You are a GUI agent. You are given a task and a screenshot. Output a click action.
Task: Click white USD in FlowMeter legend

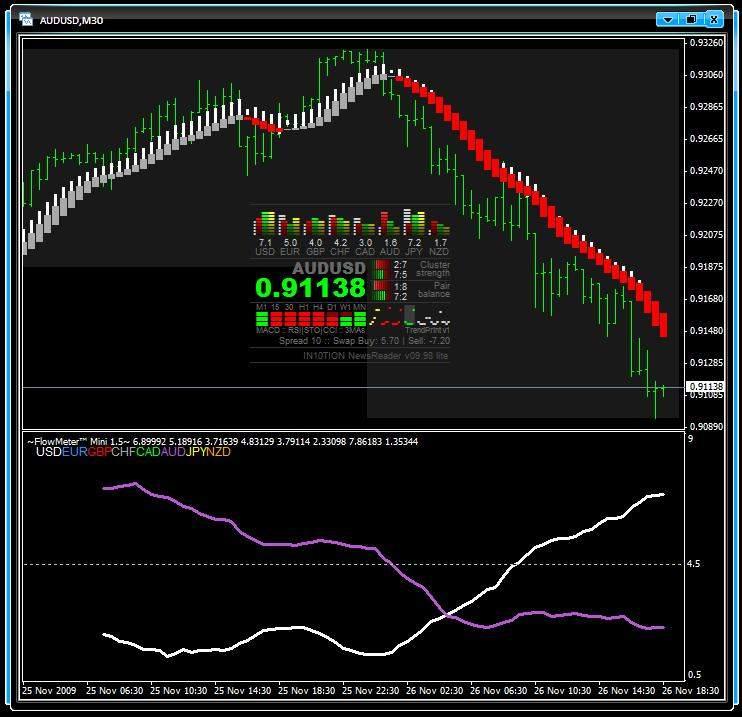(x=49, y=452)
